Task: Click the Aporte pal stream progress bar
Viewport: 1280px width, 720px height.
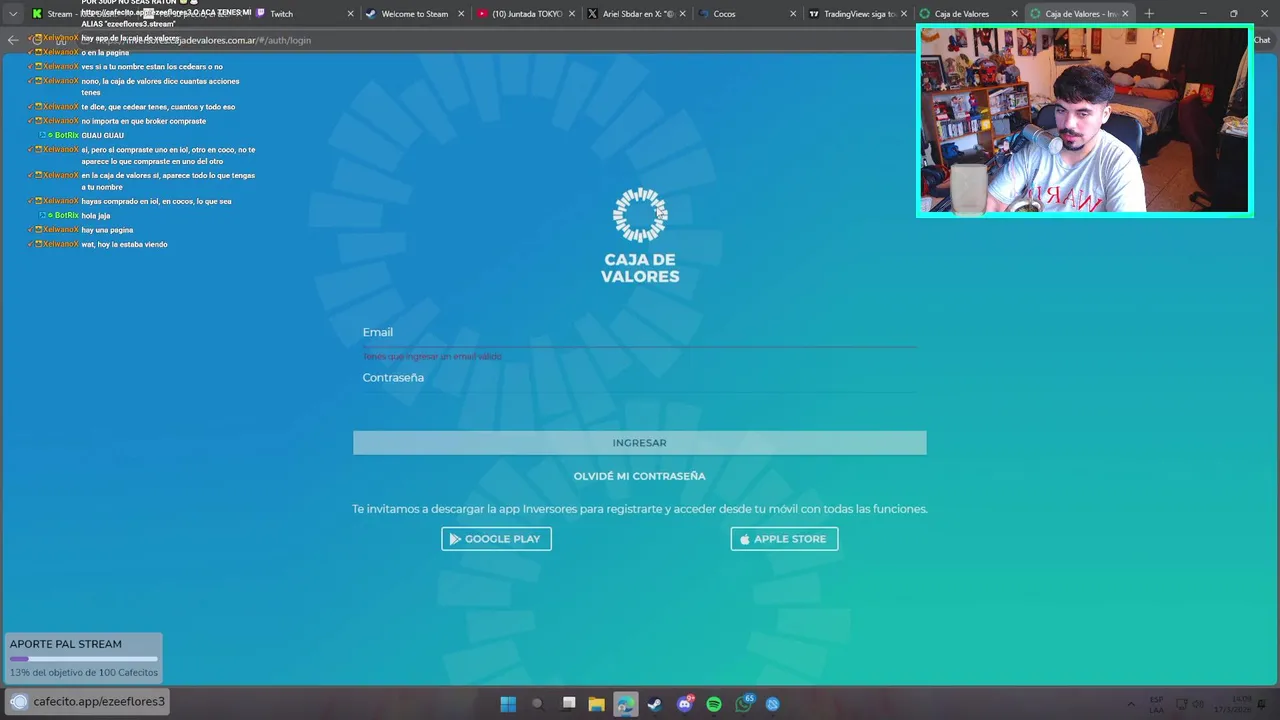Action: tap(84, 659)
